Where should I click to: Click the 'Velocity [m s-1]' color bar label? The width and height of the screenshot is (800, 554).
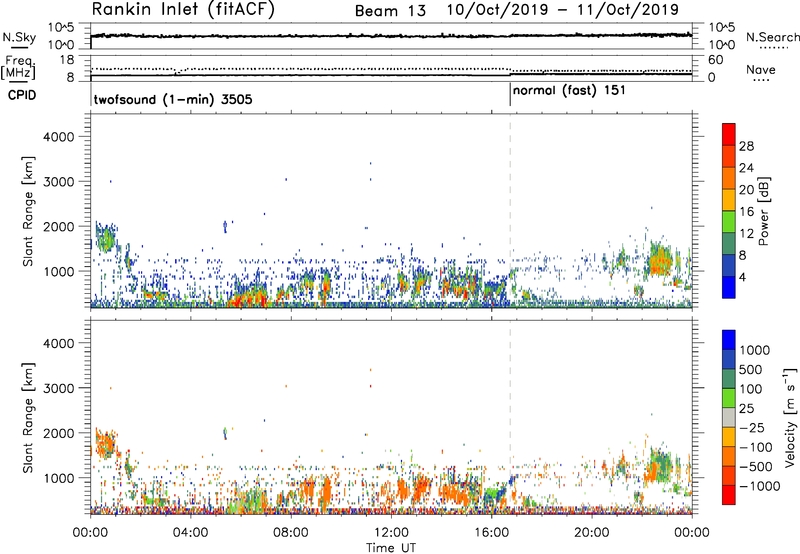pyautogui.click(x=790, y=417)
